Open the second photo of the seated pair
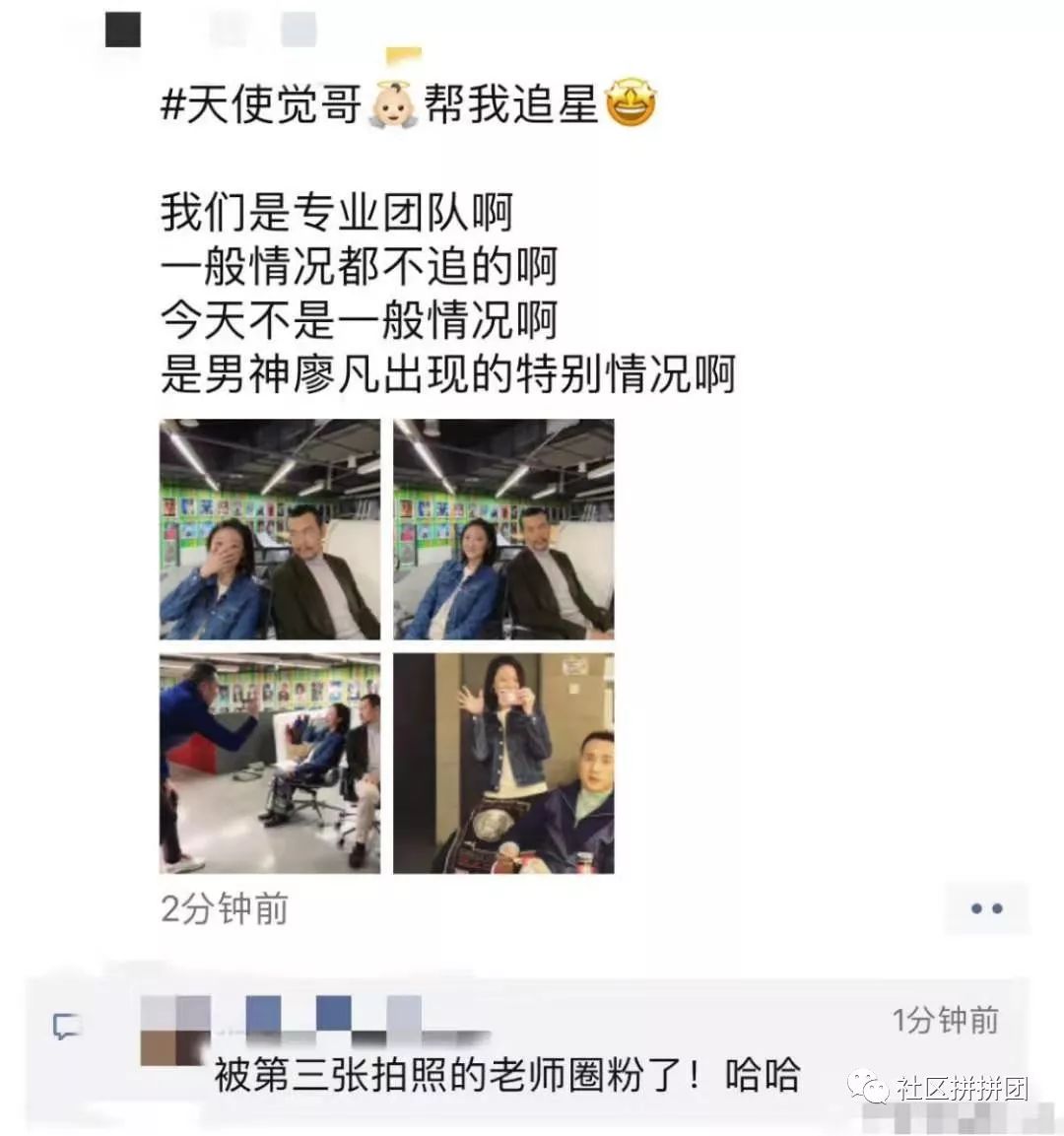This screenshot has width=1064, height=1136. 503,529
